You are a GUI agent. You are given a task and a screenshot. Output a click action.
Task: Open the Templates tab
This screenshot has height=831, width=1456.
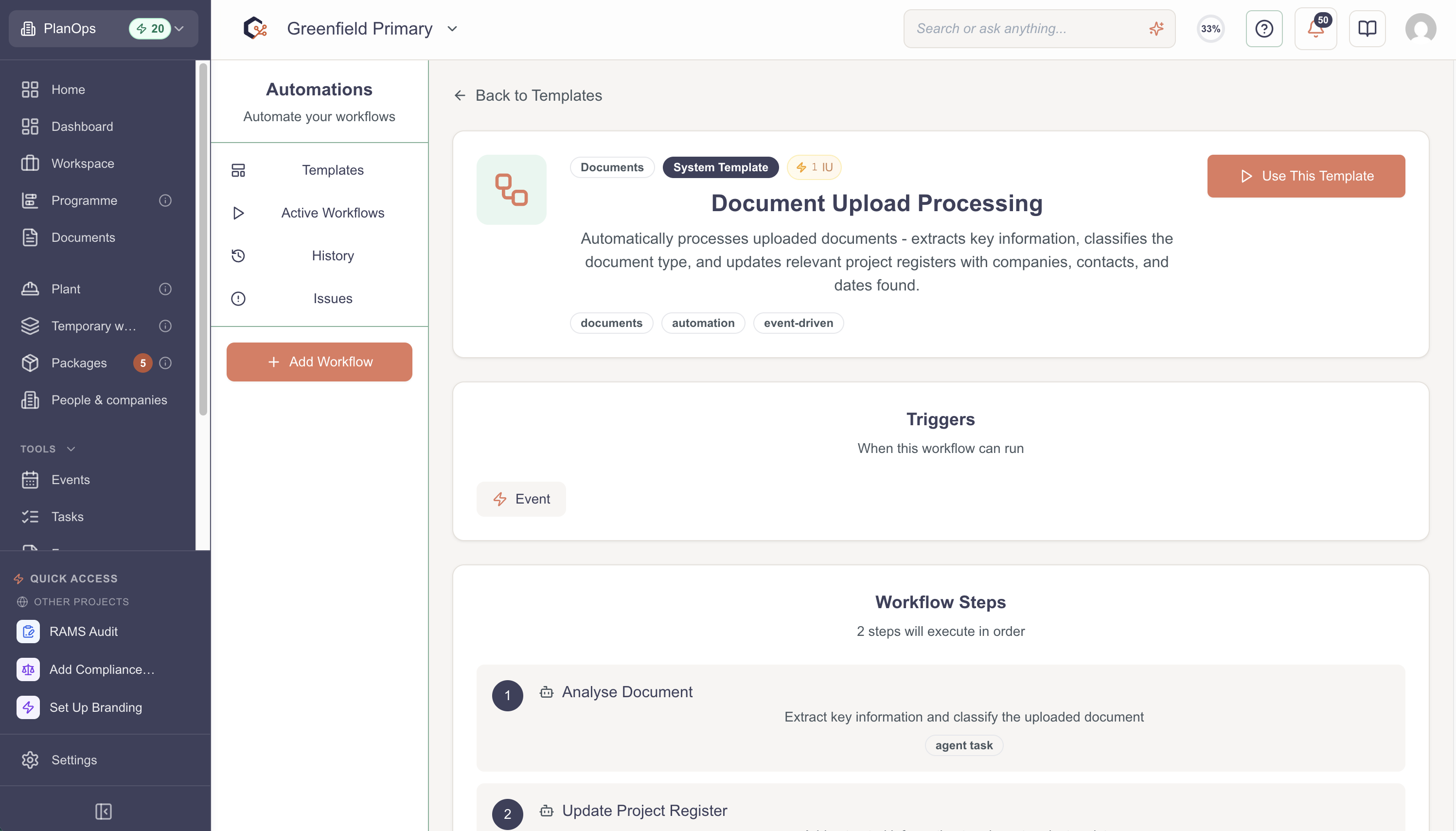[320, 170]
